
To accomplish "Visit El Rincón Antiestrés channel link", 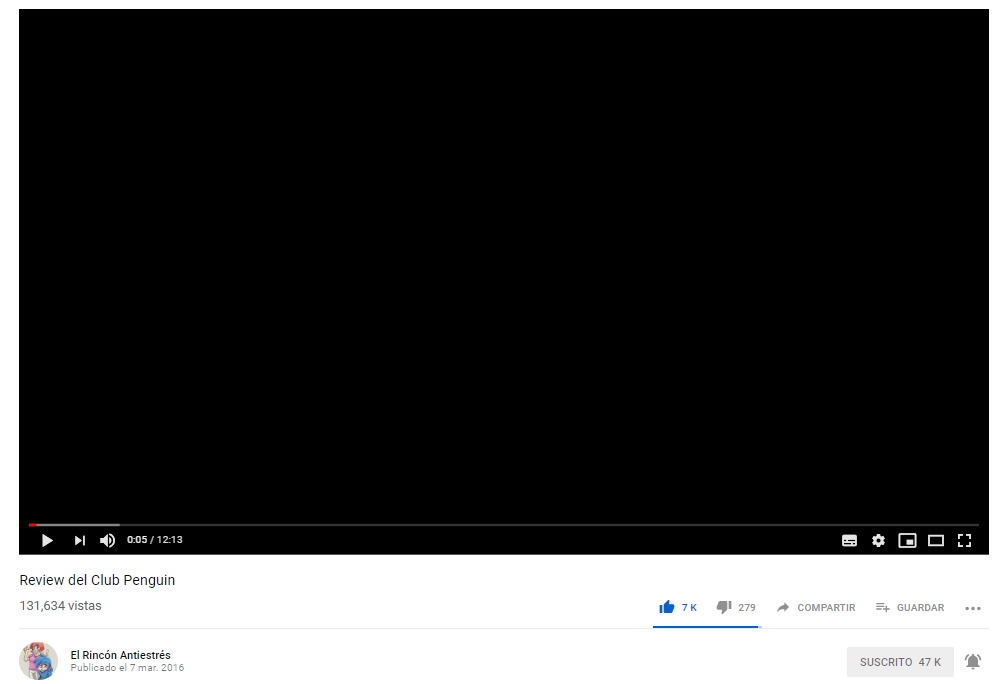I will [121, 655].
